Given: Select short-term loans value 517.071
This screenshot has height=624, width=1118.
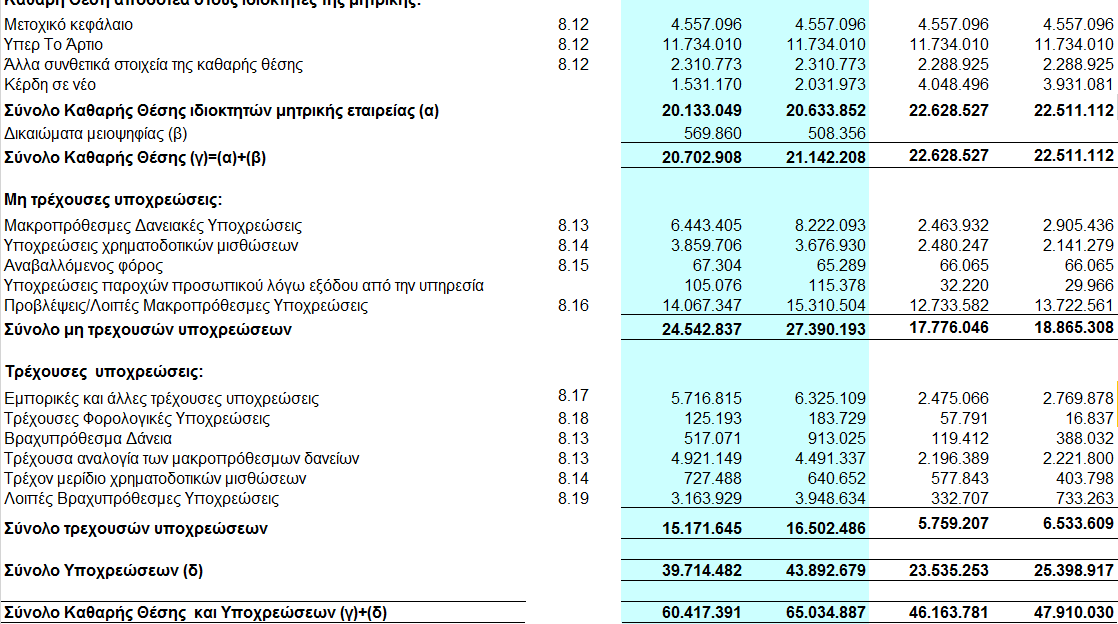Looking at the screenshot, I should point(713,439).
